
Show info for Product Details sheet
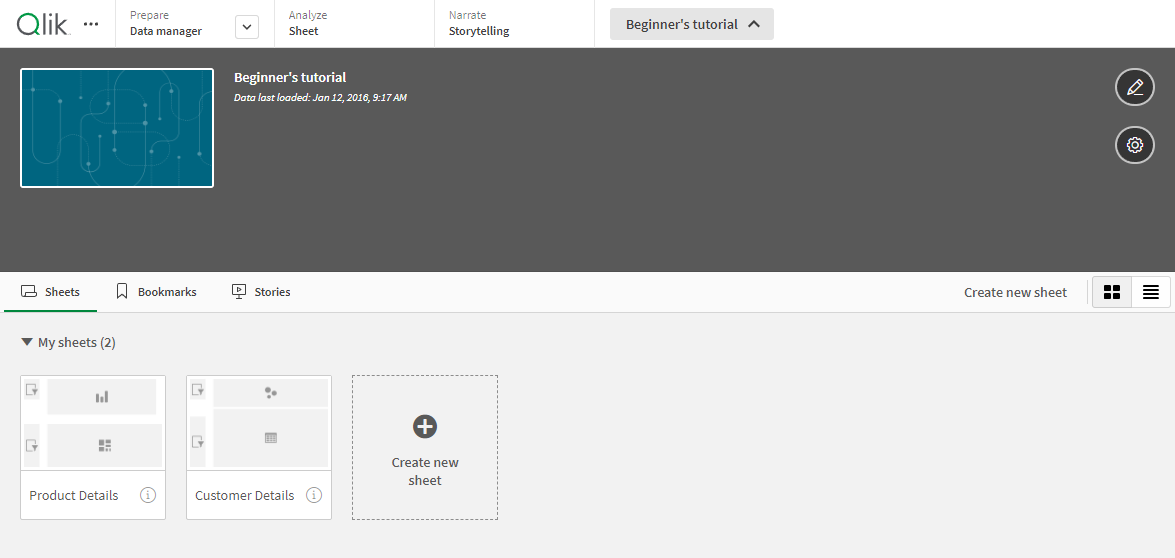click(x=148, y=495)
